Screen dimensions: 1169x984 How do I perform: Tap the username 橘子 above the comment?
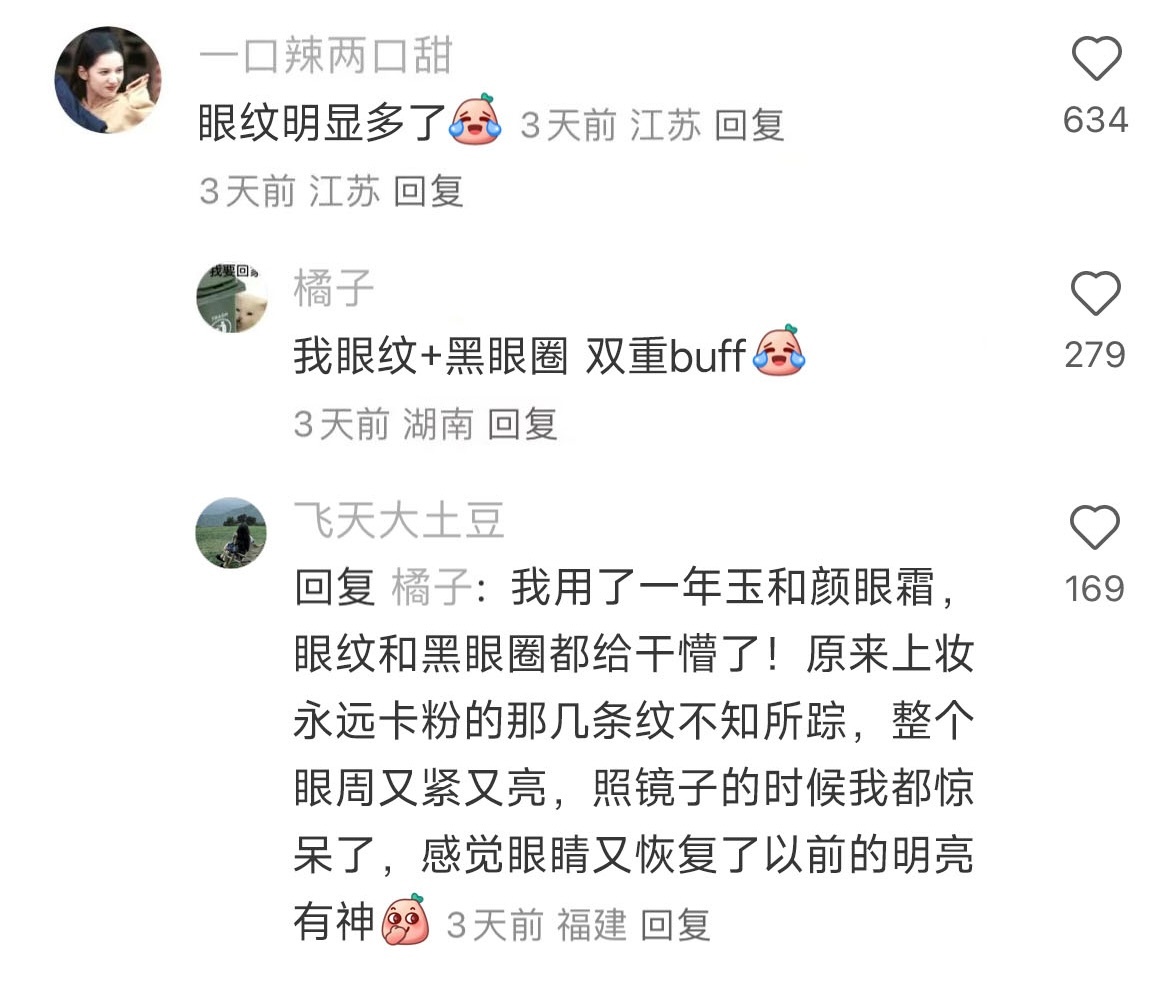coord(333,288)
